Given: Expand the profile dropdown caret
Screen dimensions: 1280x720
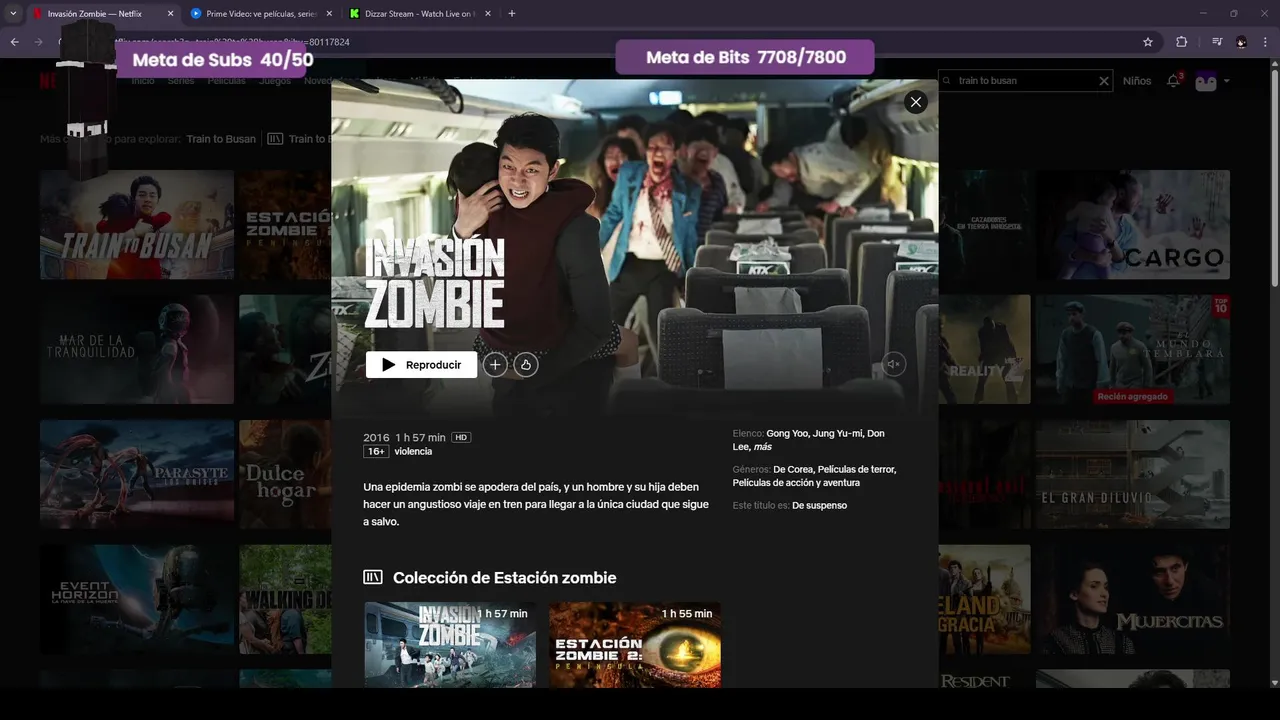Looking at the screenshot, I should click(x=1226, y=81).
